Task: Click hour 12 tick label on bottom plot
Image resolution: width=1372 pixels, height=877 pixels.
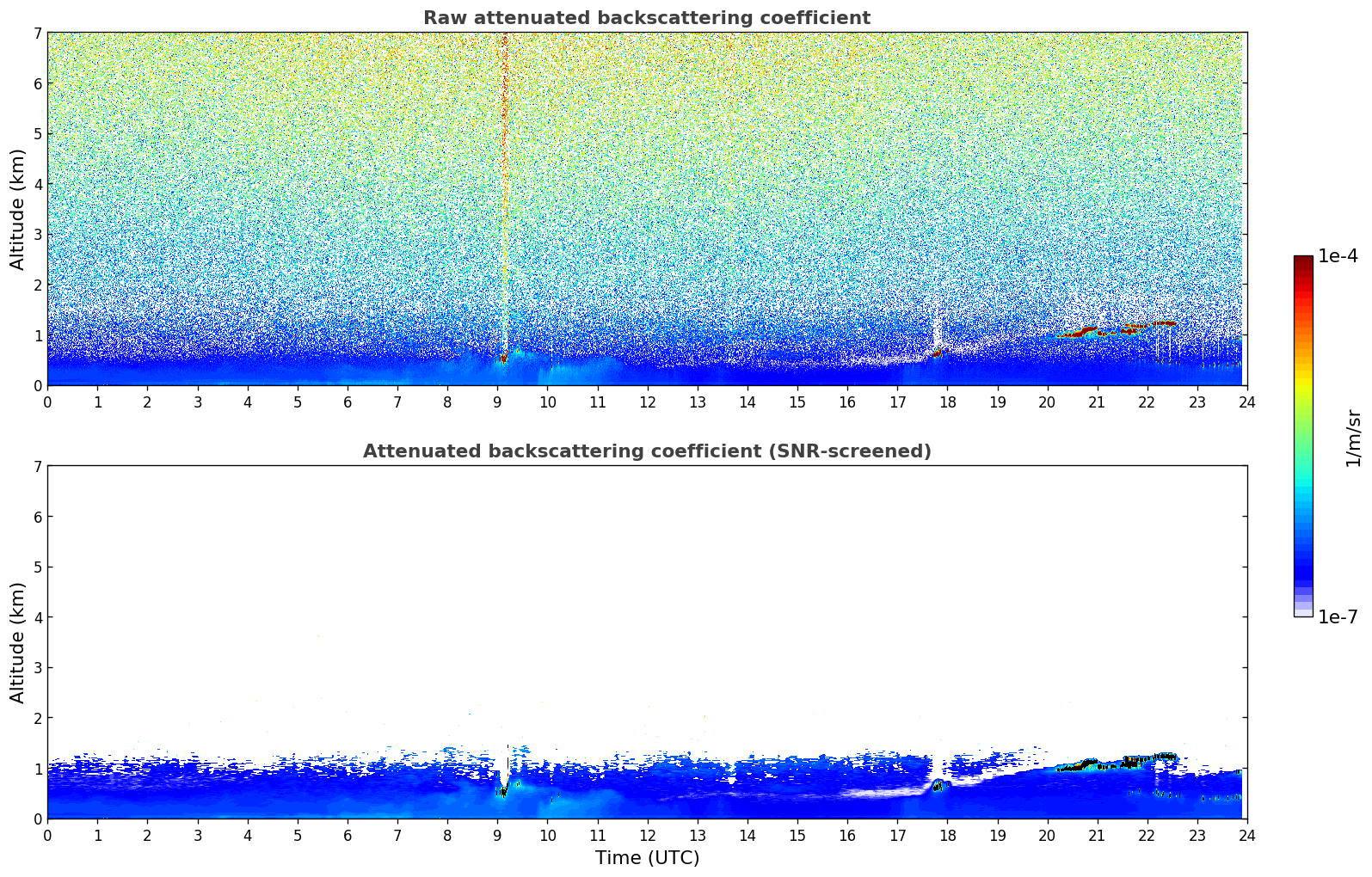Action: point(647,835)
